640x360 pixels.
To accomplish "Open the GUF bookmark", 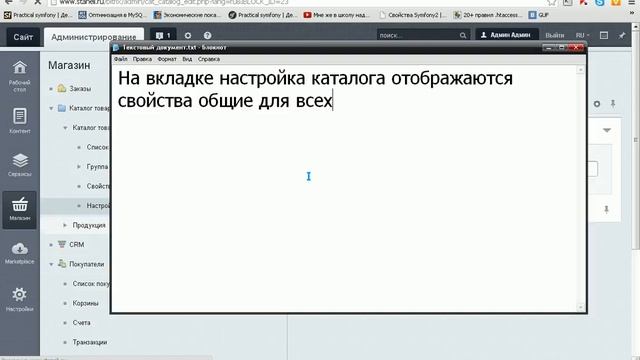I will [538, 15].
